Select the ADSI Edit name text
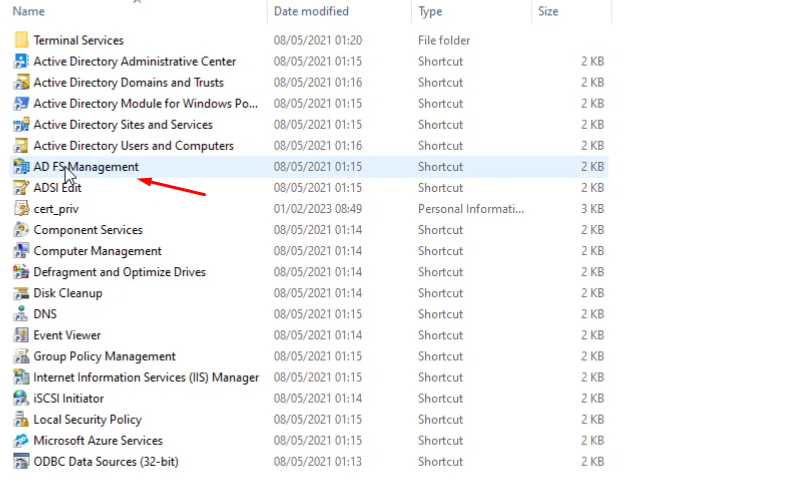Screen dimensions: 812x487 tap(57, 188)
